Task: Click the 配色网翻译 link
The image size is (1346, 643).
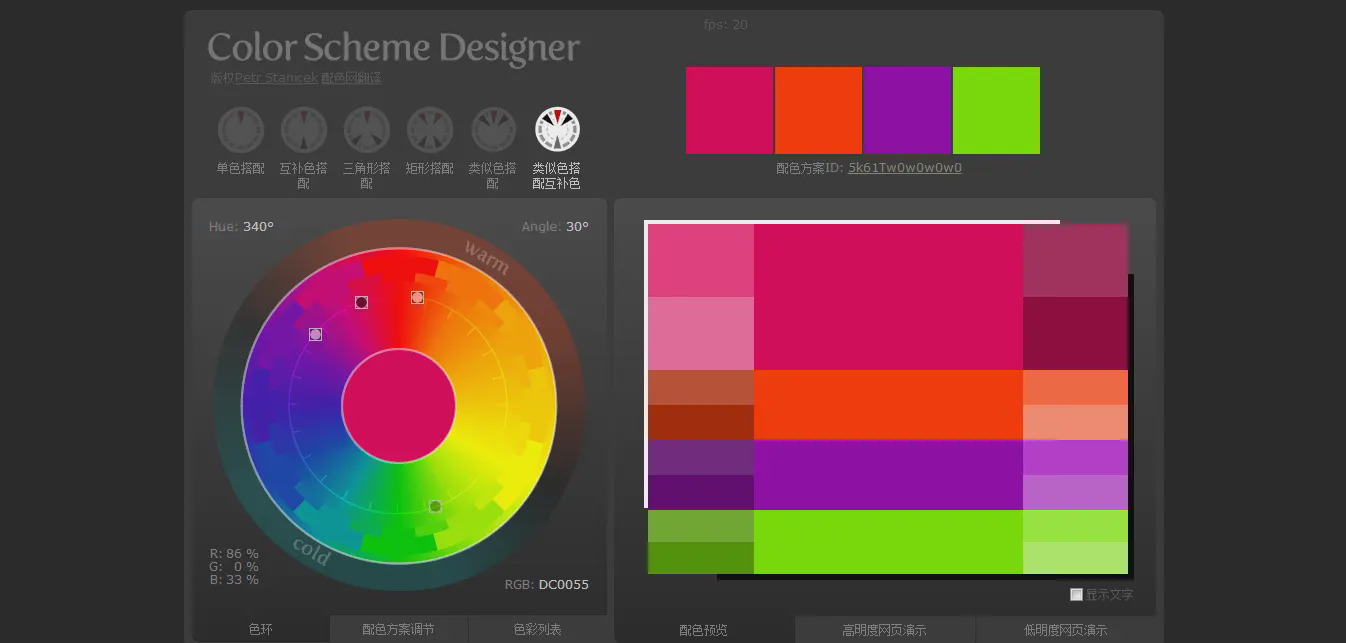Action: [x=351, y=78]
